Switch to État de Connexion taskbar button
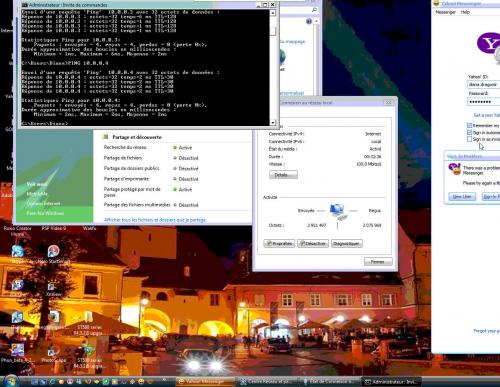500x387 pixels. point(329,381)
